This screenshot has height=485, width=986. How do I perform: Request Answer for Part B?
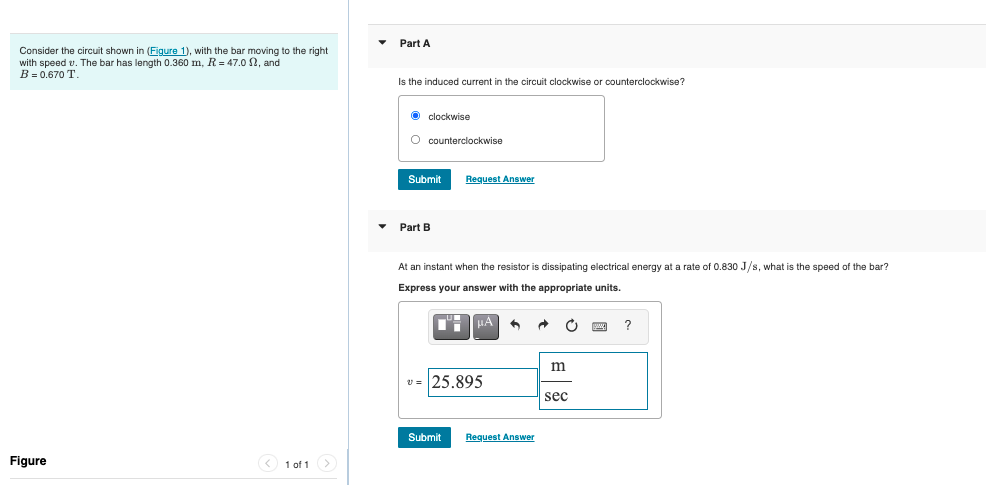pos(500,437)
